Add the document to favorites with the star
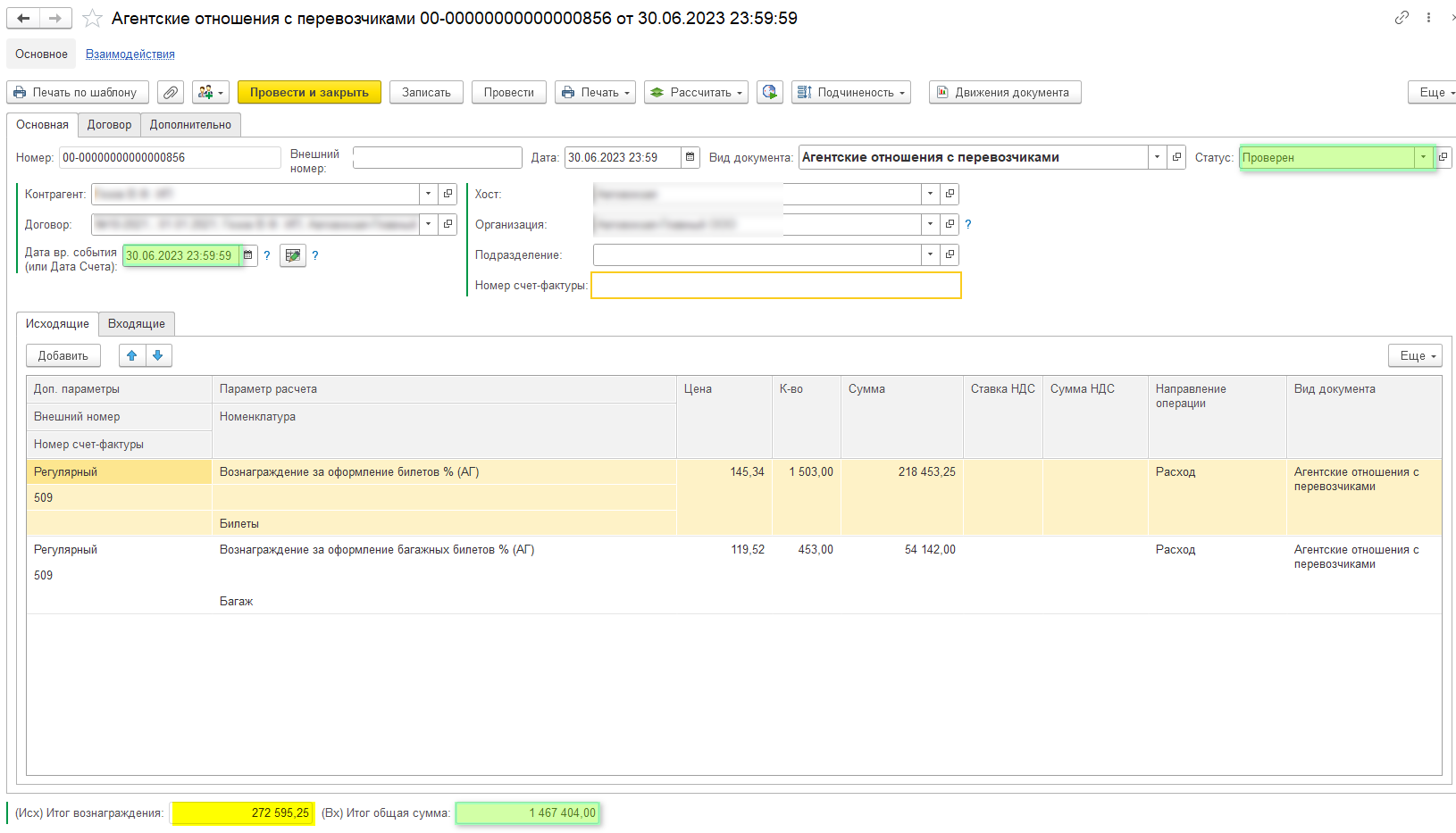 point(92,18)
